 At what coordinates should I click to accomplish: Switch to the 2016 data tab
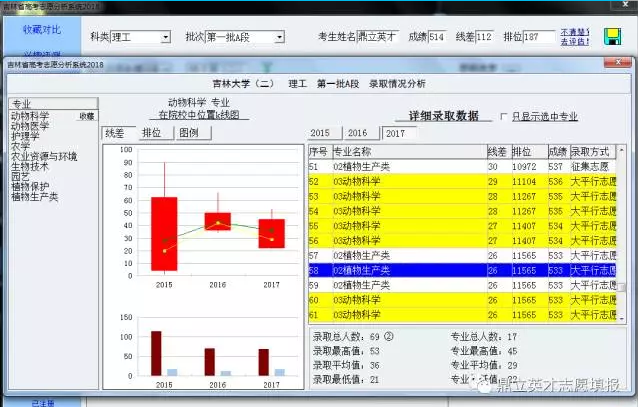361,133
